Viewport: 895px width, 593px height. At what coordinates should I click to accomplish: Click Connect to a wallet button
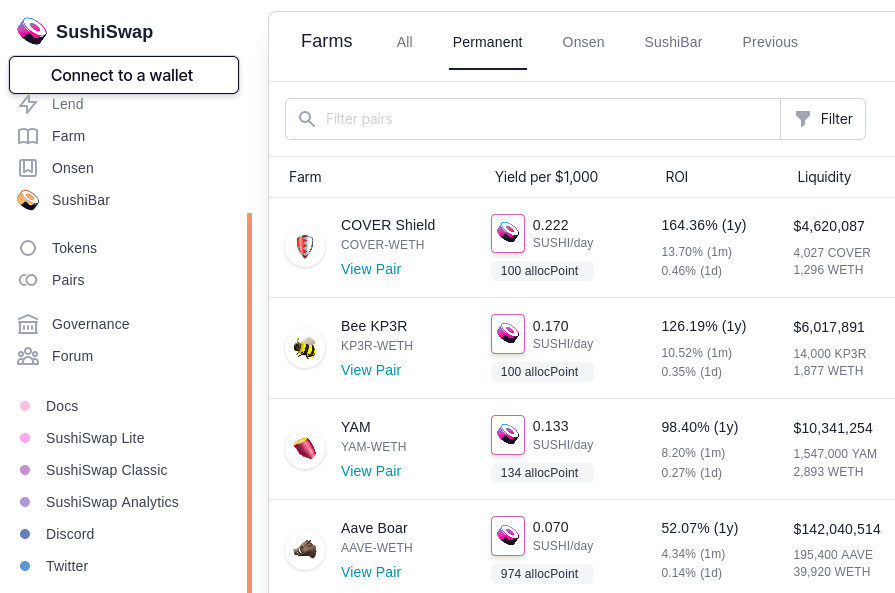tap(124, 75)
